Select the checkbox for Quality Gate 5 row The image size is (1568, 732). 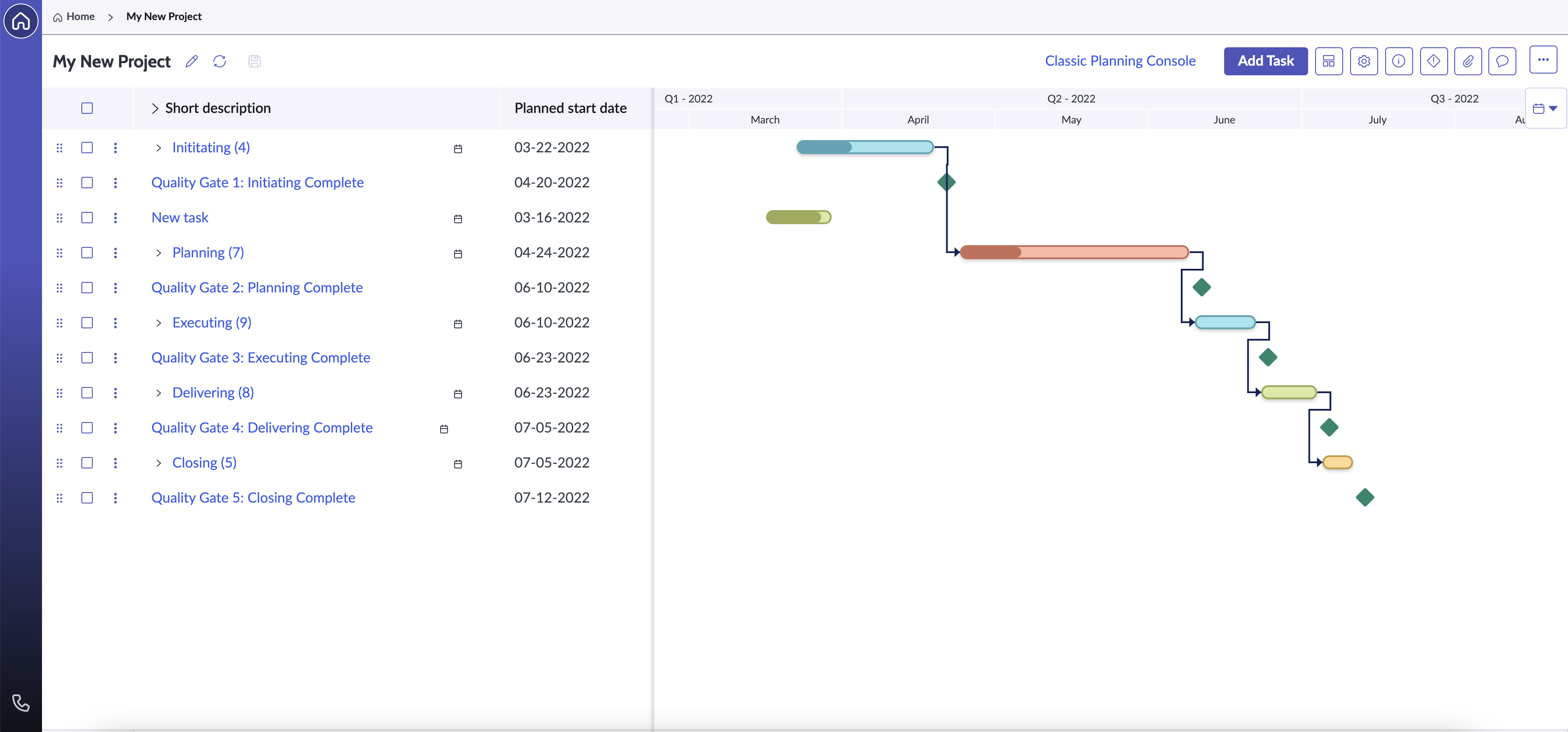[x=87, y=497]
